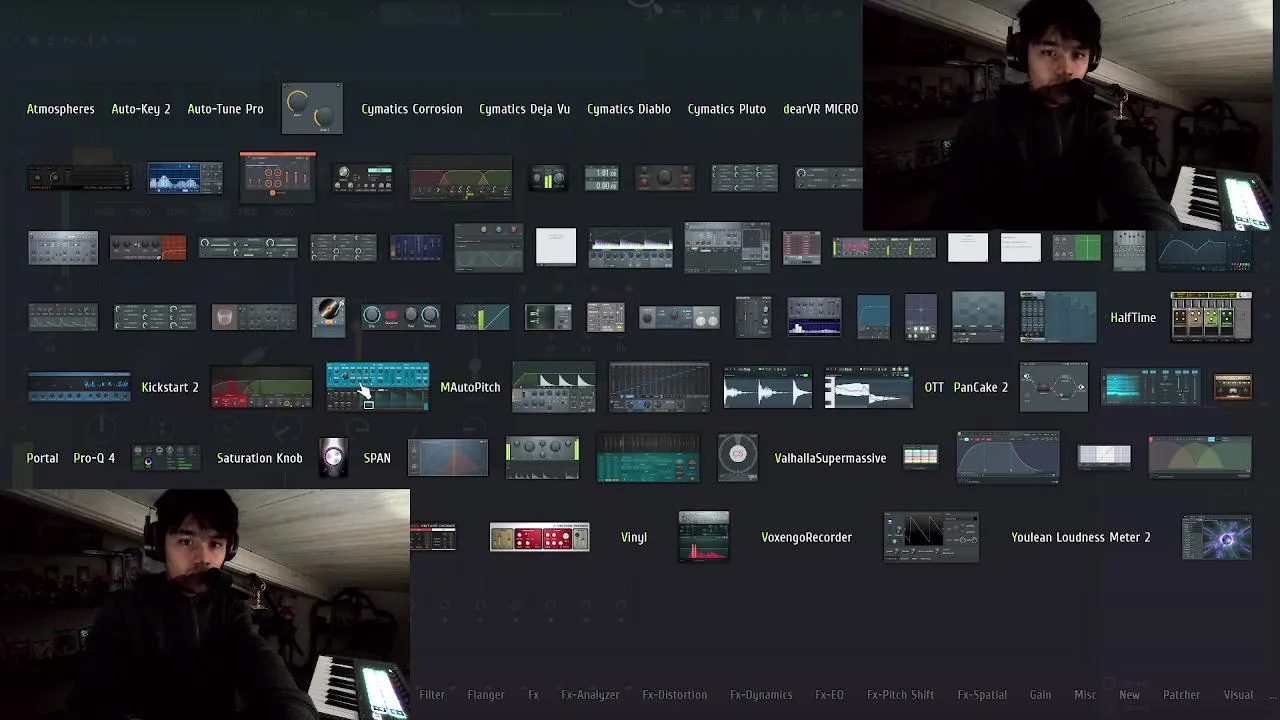
Task: Open the OTT plugin
Action: (934, 387)
